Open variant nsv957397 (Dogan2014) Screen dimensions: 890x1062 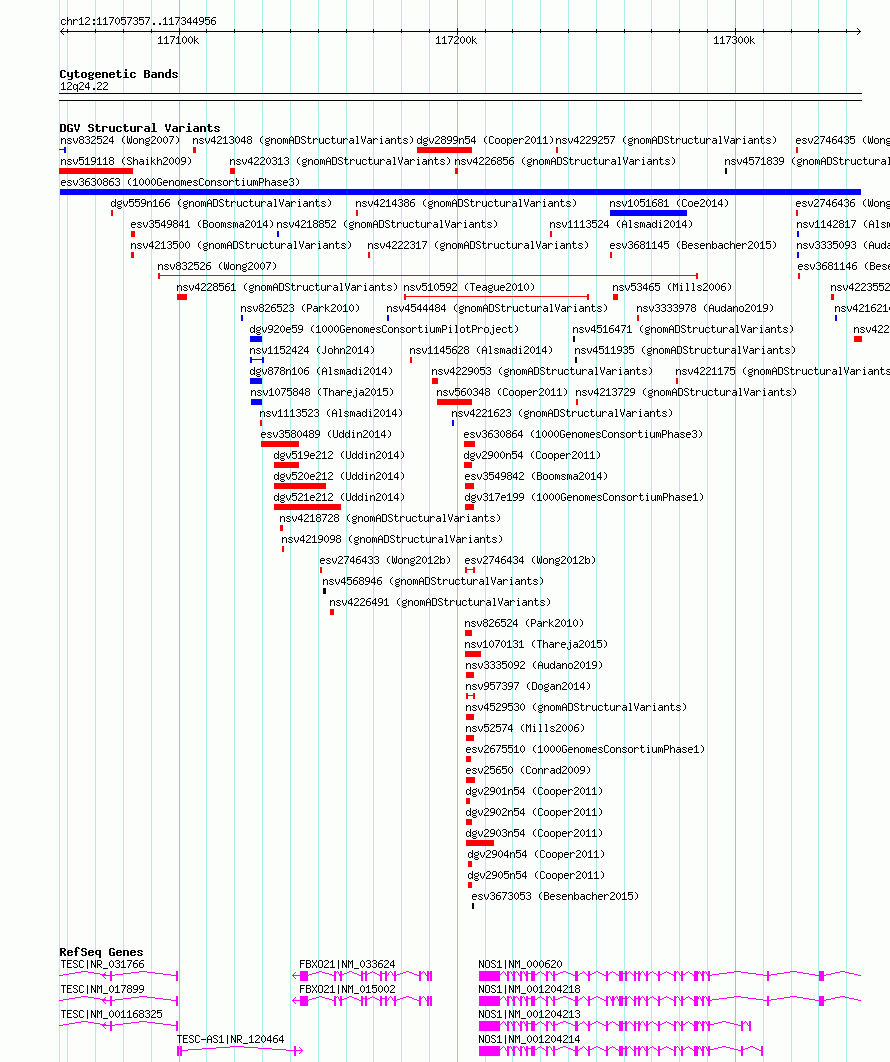click(528, 686)
